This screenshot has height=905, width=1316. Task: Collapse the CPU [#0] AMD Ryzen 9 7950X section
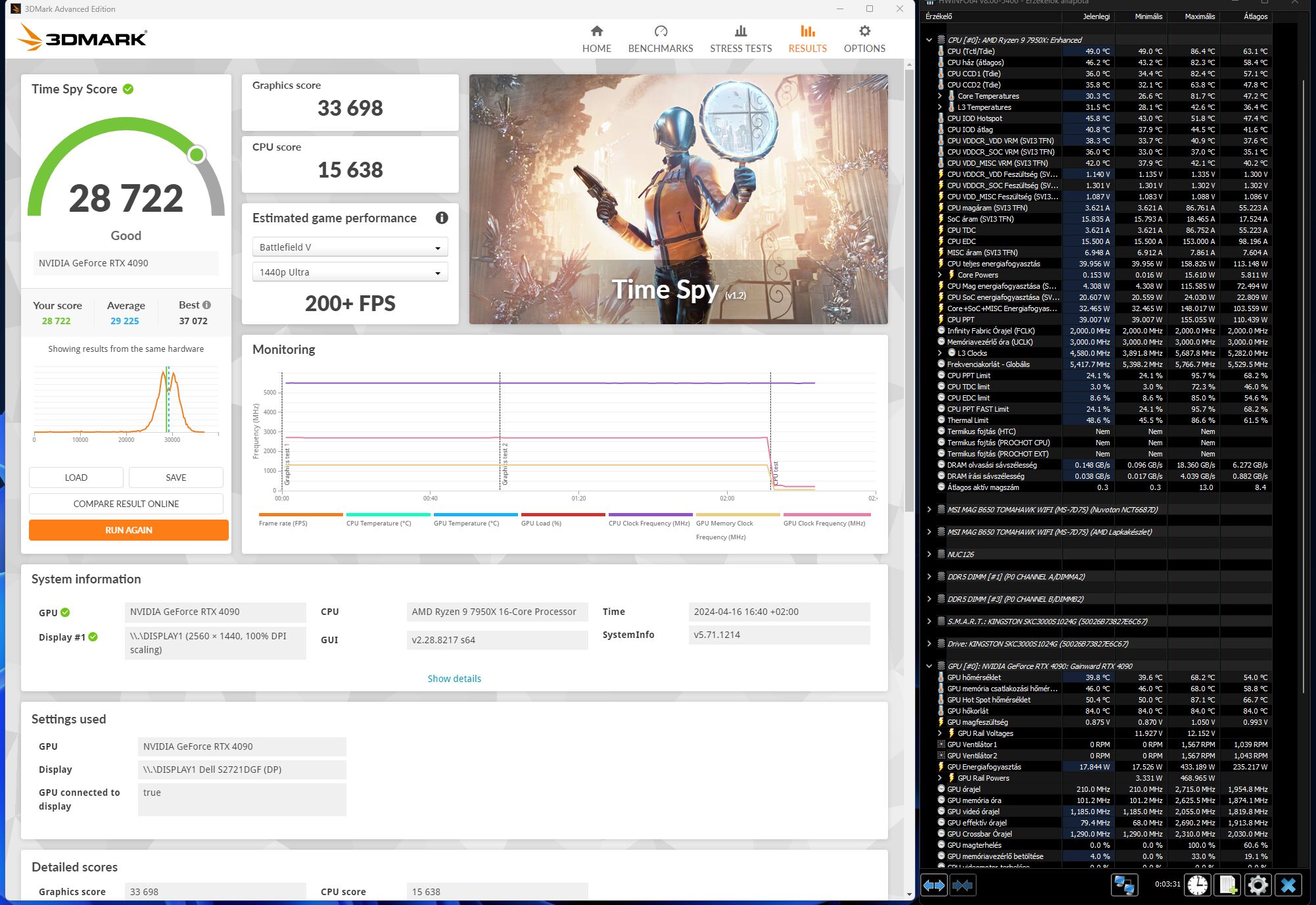(929, 40)
